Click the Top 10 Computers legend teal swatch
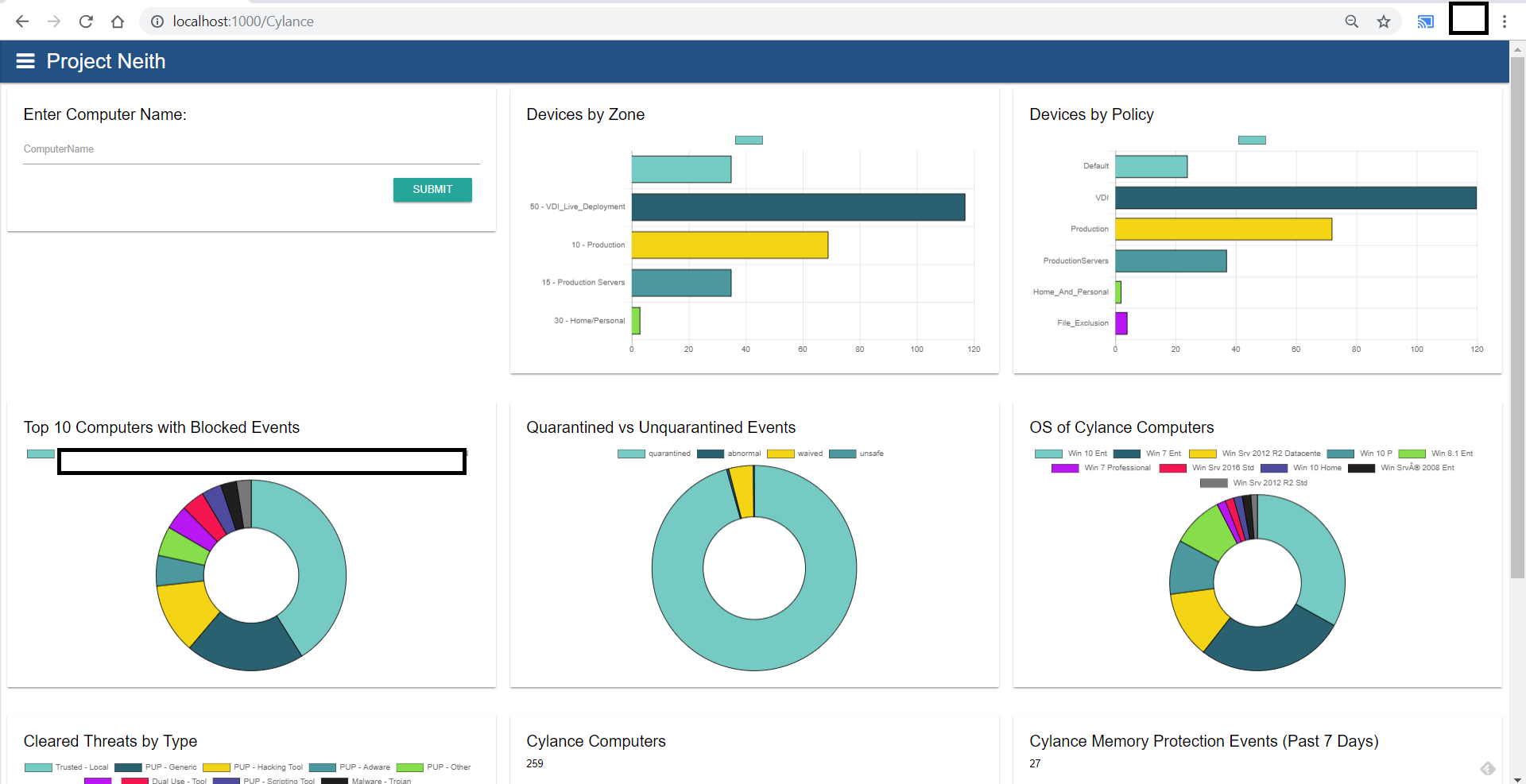The width and height of the screenshot is (1526, 784). tap(41, 454)
